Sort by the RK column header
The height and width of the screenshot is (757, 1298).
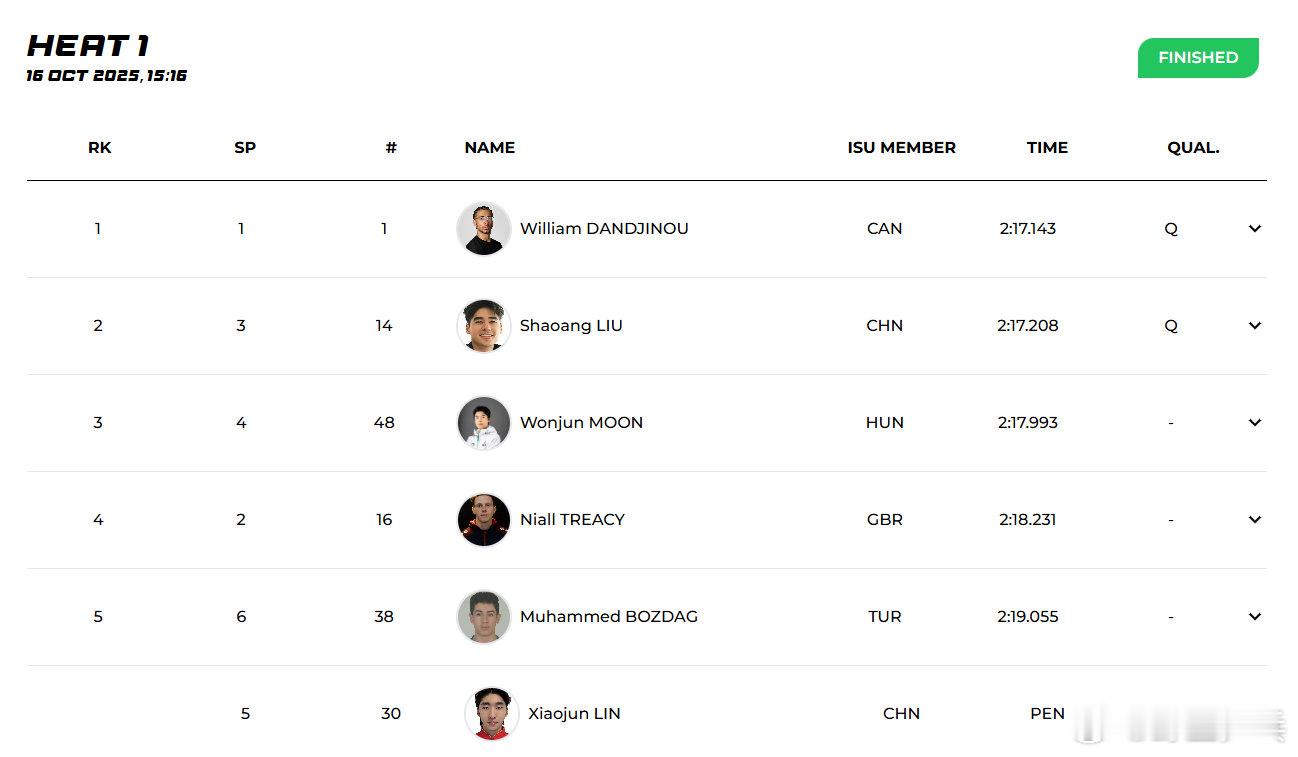point(99,148)
